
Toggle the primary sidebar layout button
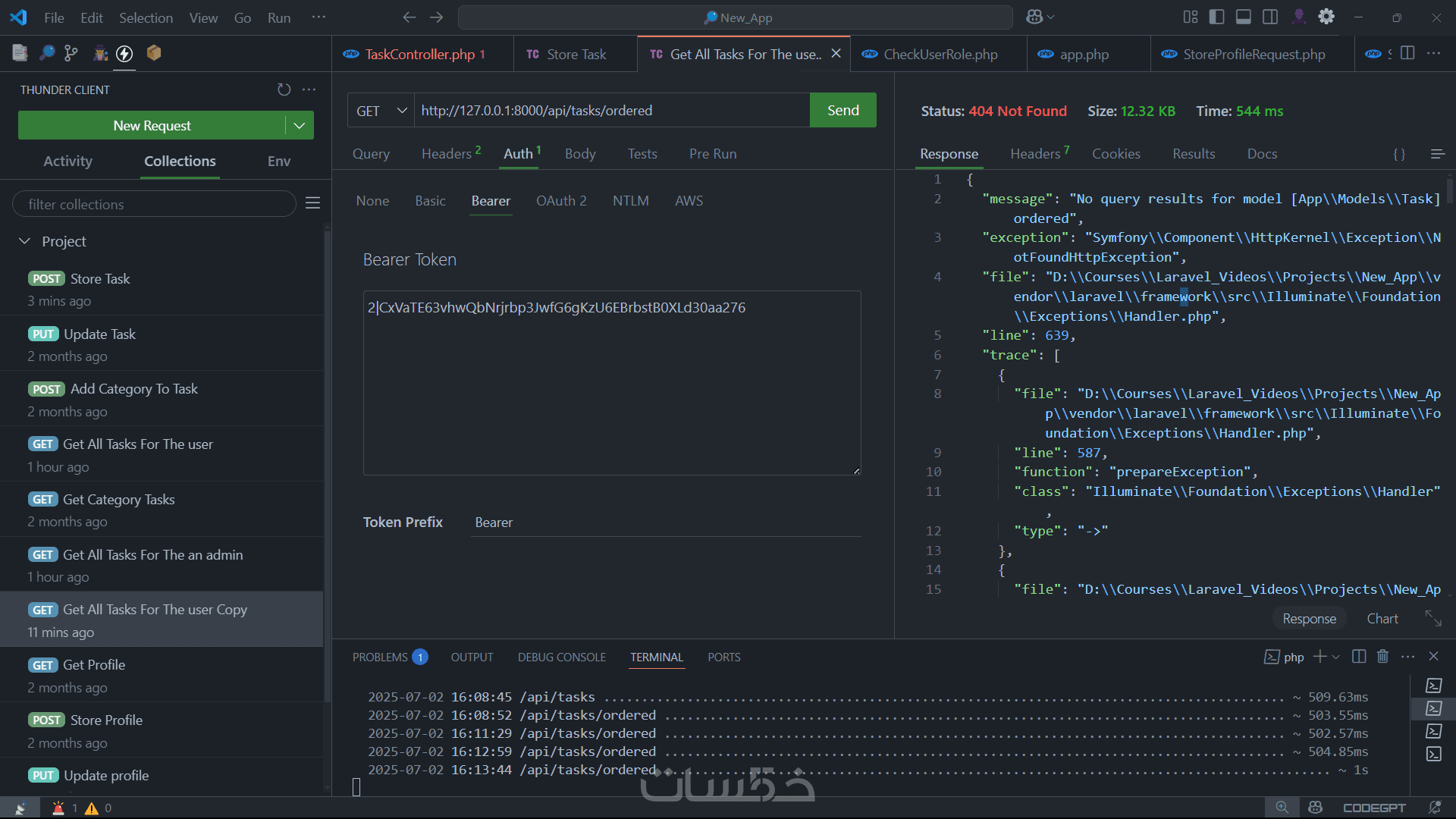[x=1216, y=17]
